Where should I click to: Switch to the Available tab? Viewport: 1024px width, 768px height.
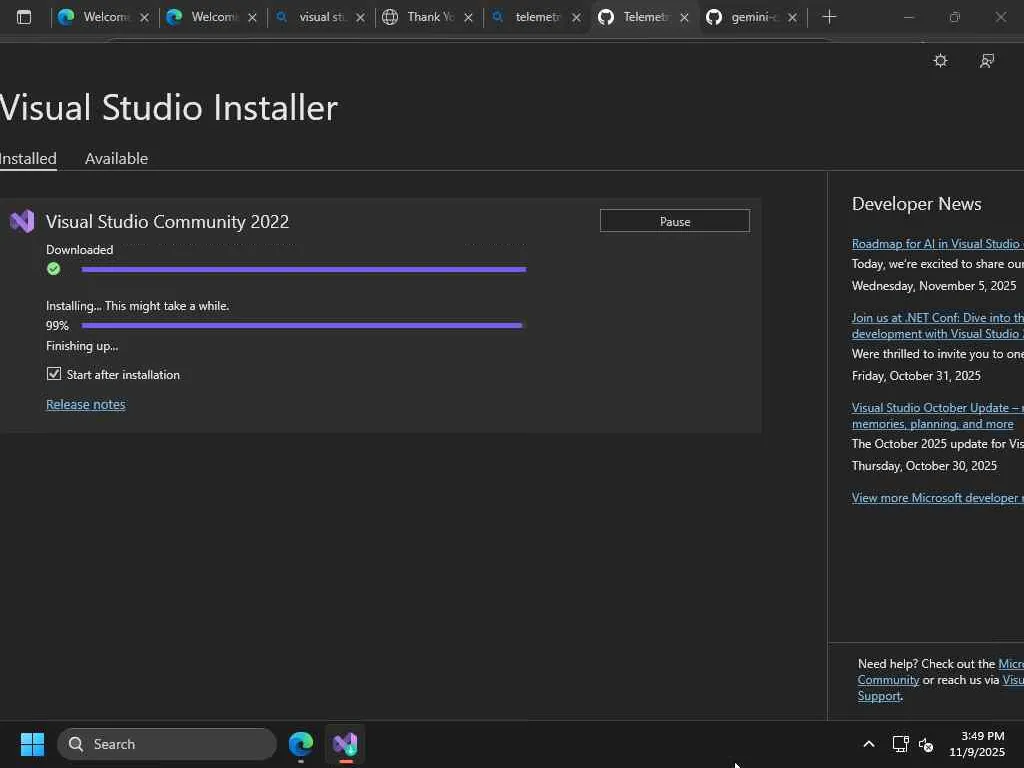(x=116, y=158)
